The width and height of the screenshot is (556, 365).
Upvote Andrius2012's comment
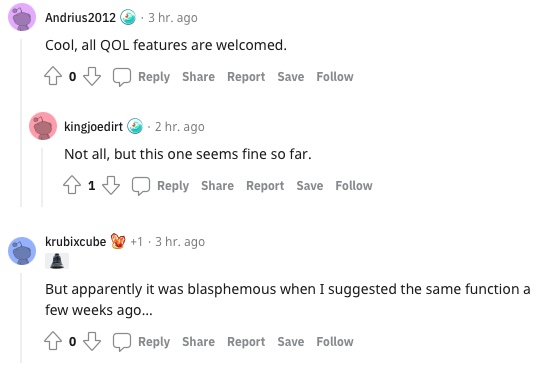click(53, 76)
